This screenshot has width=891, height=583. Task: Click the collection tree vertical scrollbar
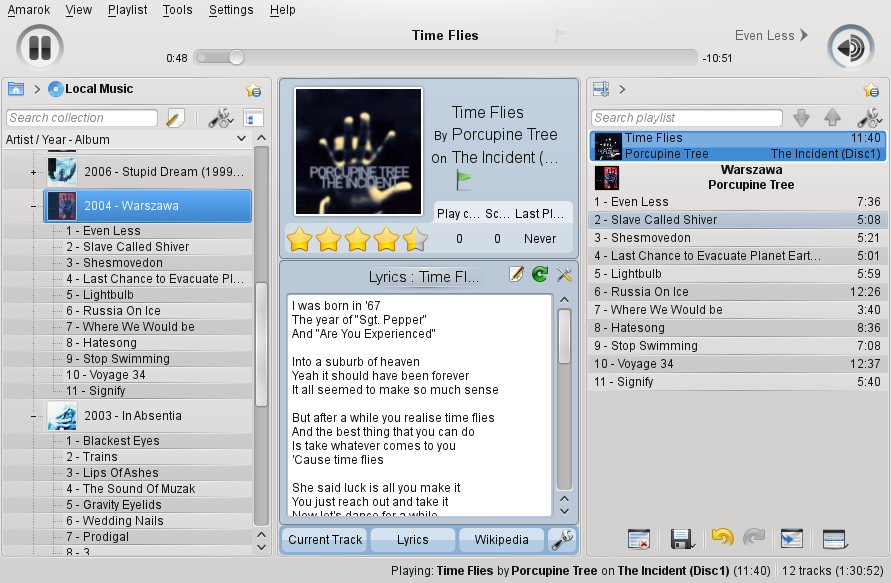[x=261, y=344]
